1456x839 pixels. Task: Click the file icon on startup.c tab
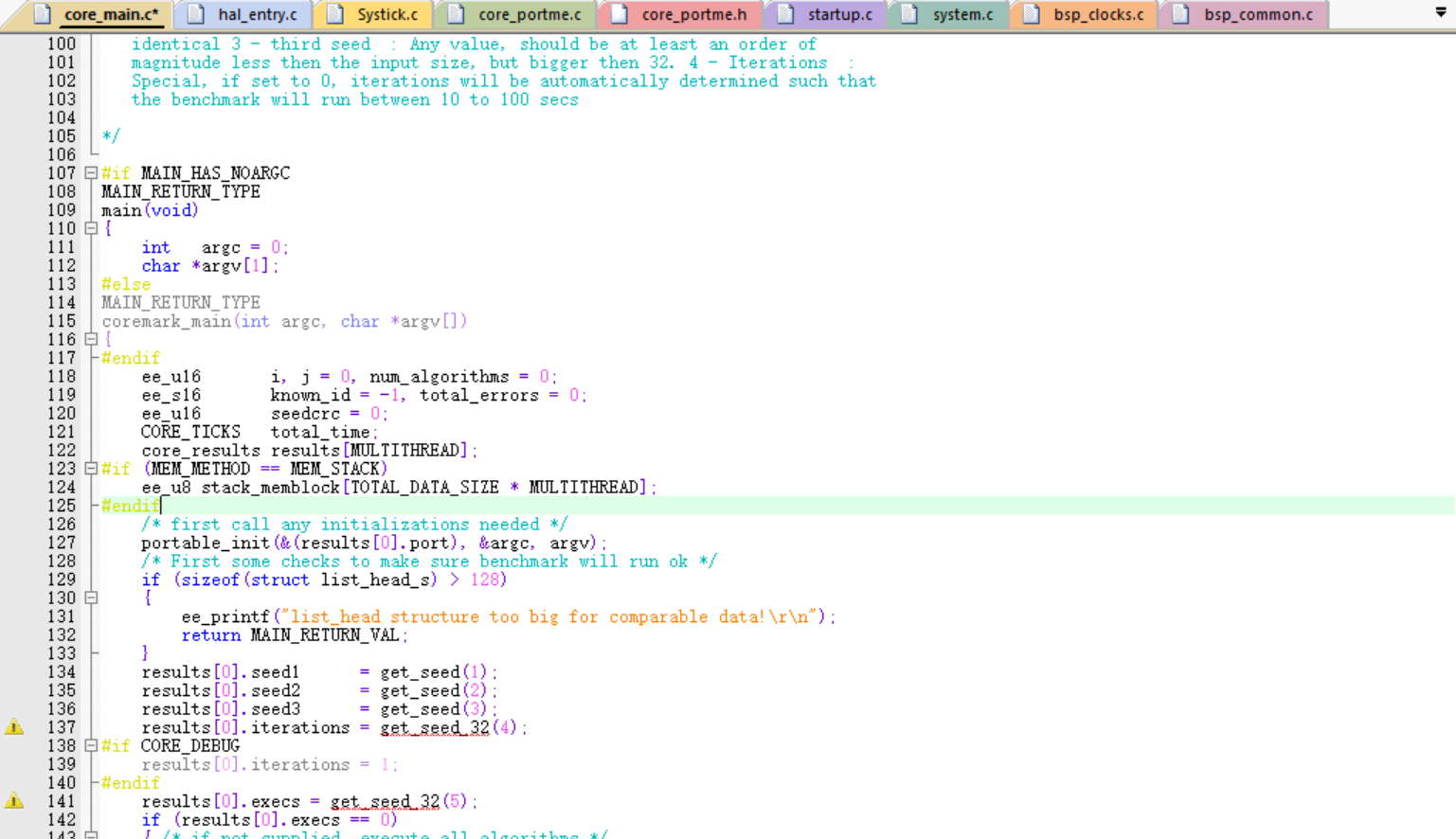(x=786, y=14)
